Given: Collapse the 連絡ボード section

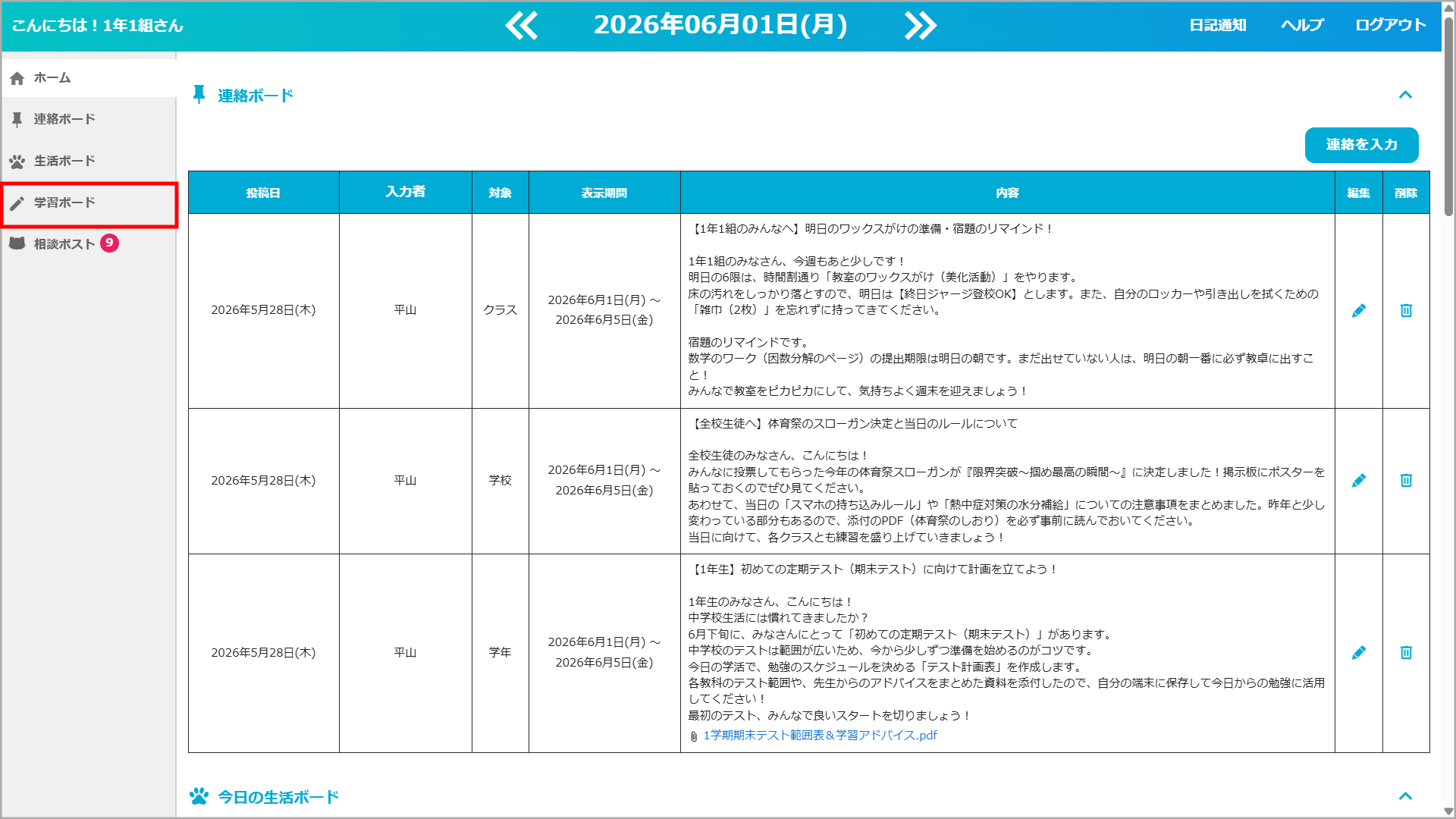Looking at the screenshot, I should coord(1405,95).
